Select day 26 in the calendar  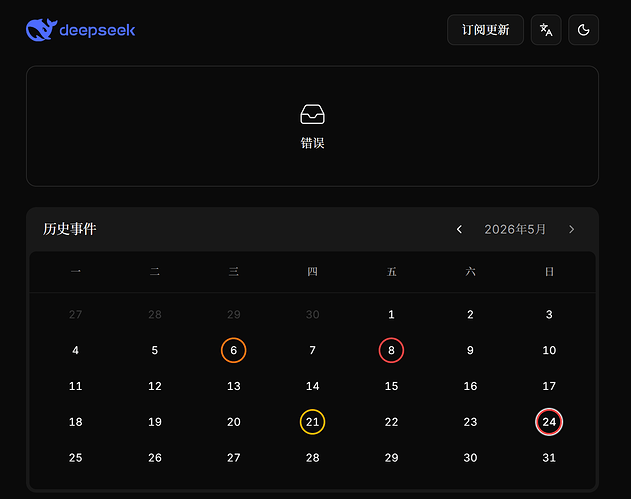point(155,458)
